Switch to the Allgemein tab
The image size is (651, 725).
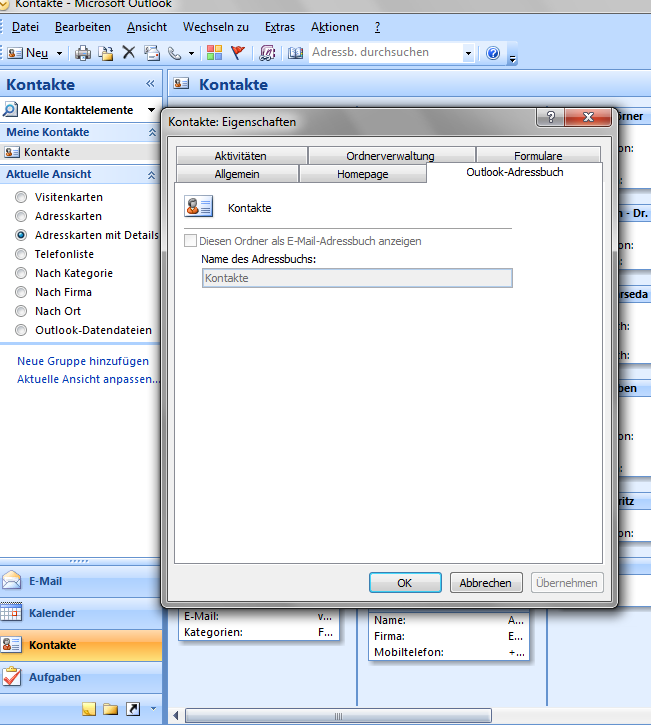click(x=237, y=174)
